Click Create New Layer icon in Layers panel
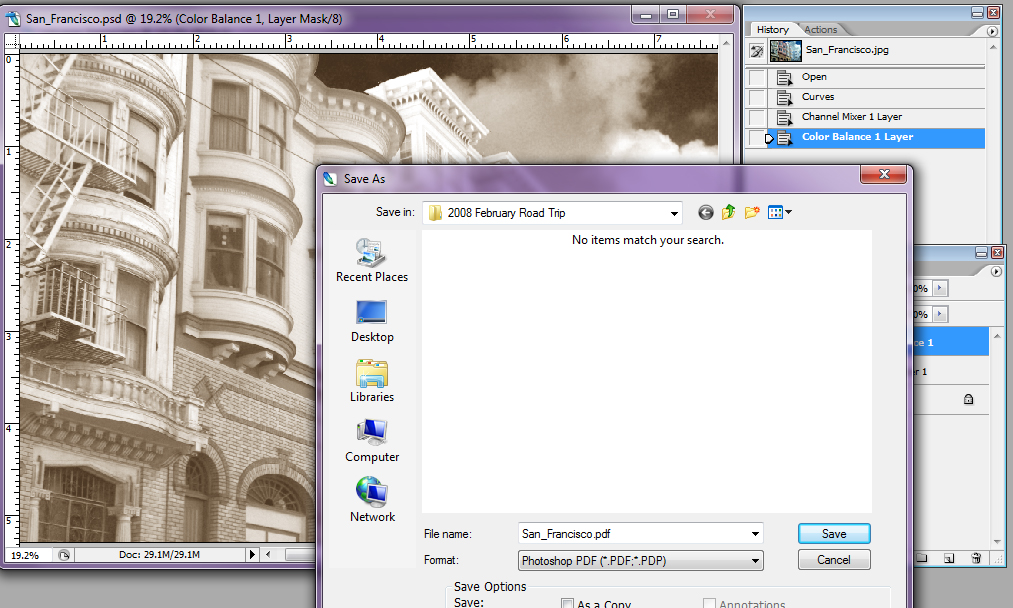 948,558
